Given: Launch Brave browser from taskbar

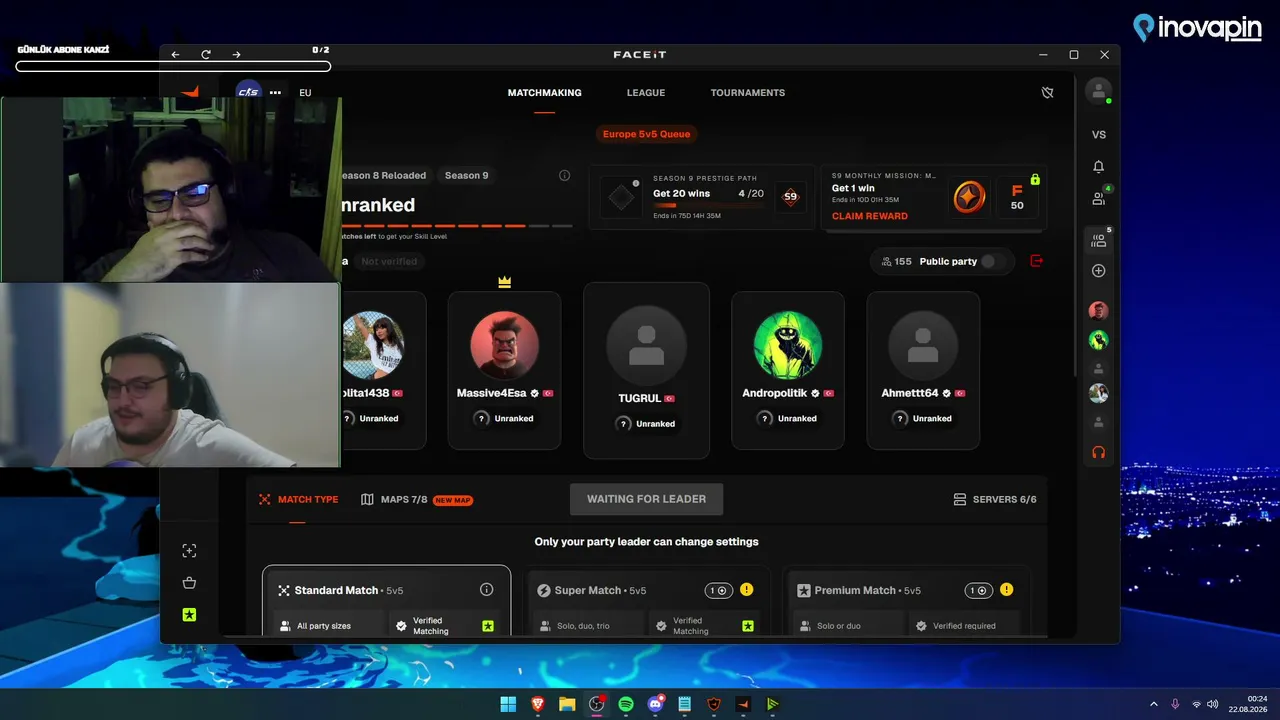Looking at the screenshot, I should pyautogui.click(x=538, y=704).
